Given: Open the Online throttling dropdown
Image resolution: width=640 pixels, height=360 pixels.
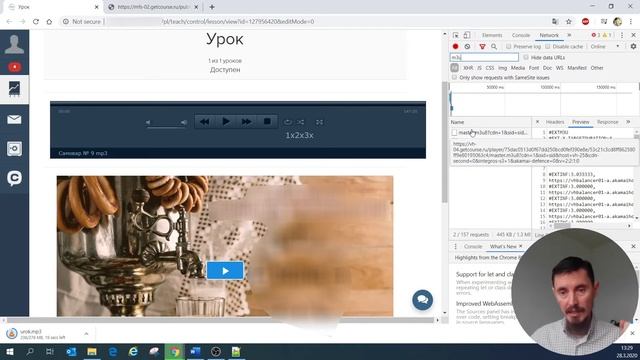Looking at the screenshot, I should pyautogui.click(x=604, y=47).
